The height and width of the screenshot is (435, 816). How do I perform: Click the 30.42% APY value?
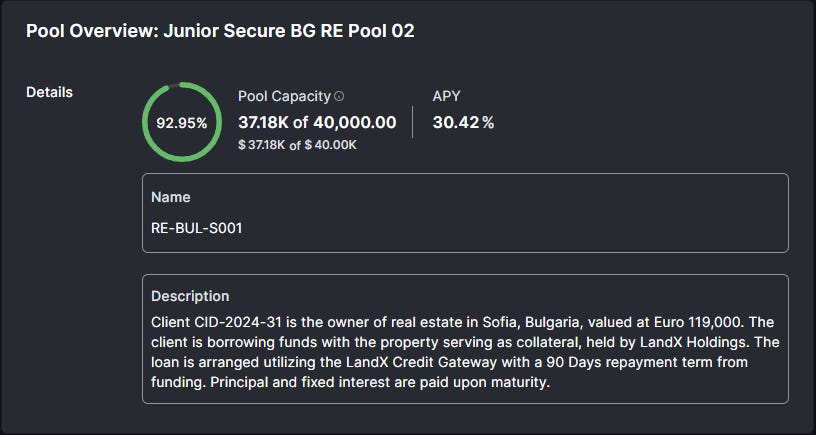tap(463, 123)
